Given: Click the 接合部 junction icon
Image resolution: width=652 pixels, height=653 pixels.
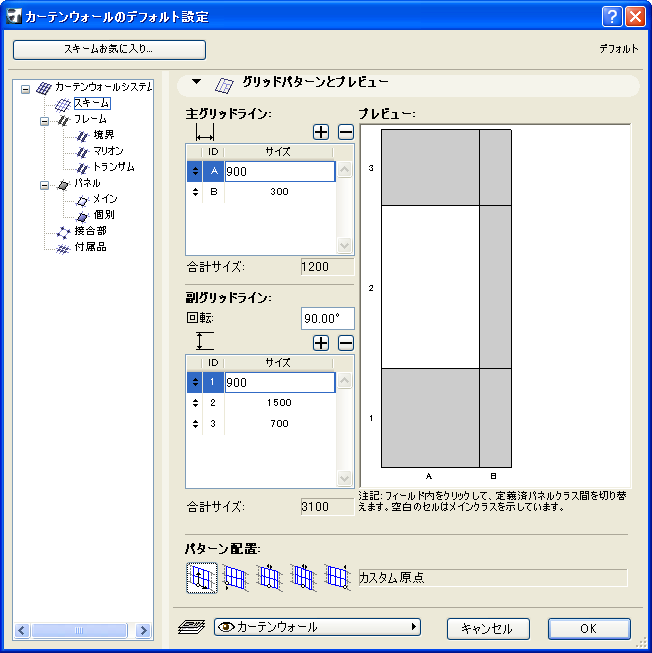Looking at the screenshot, I should [x=63, y=233].
